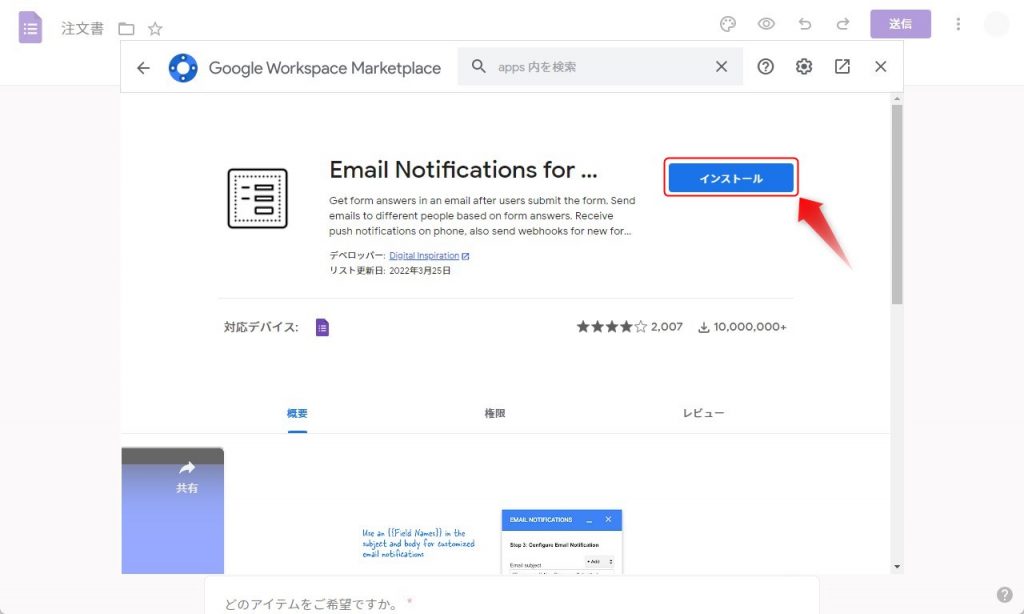1024x614 pixels.
Task: Click the Email Notifications app icon
Action: coord(257,198)
